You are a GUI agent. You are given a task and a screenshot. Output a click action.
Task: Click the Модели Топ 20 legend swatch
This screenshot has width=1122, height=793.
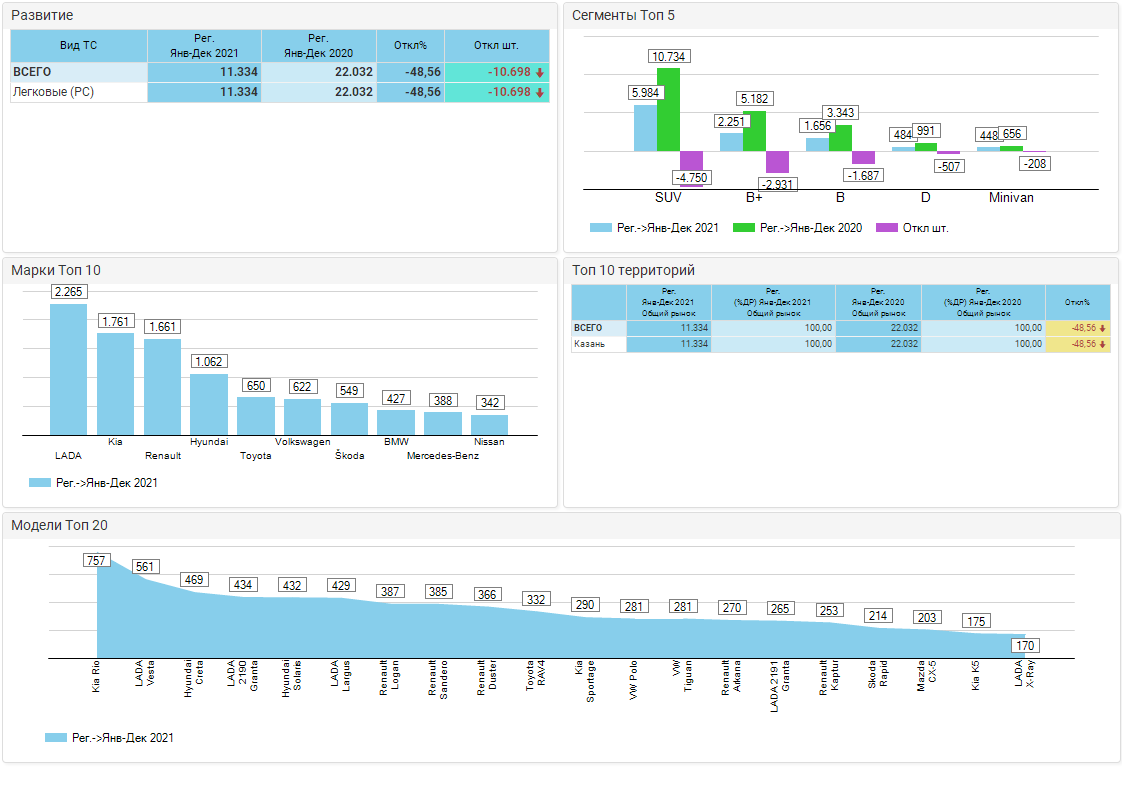pyautogui.click(x=56, y=738)
